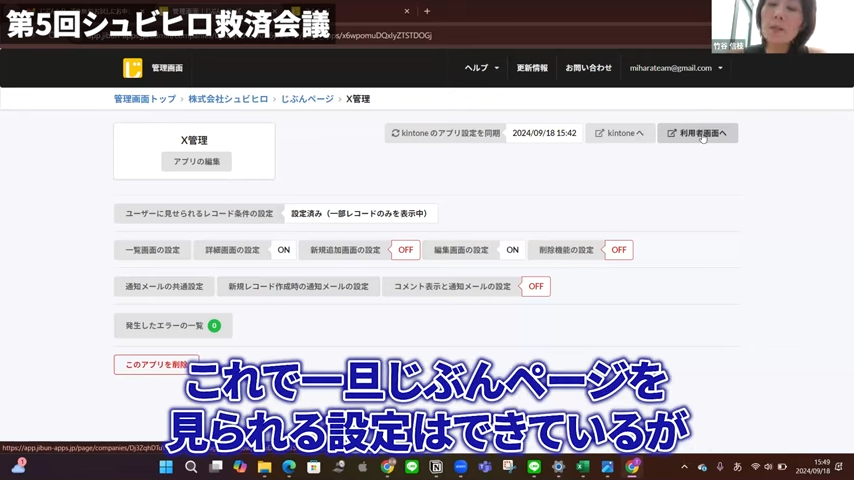854x480 pixels.
Task: Open Microsoft Teams from the taskbar
Action: pyautogui.click(x=485, y=467)
